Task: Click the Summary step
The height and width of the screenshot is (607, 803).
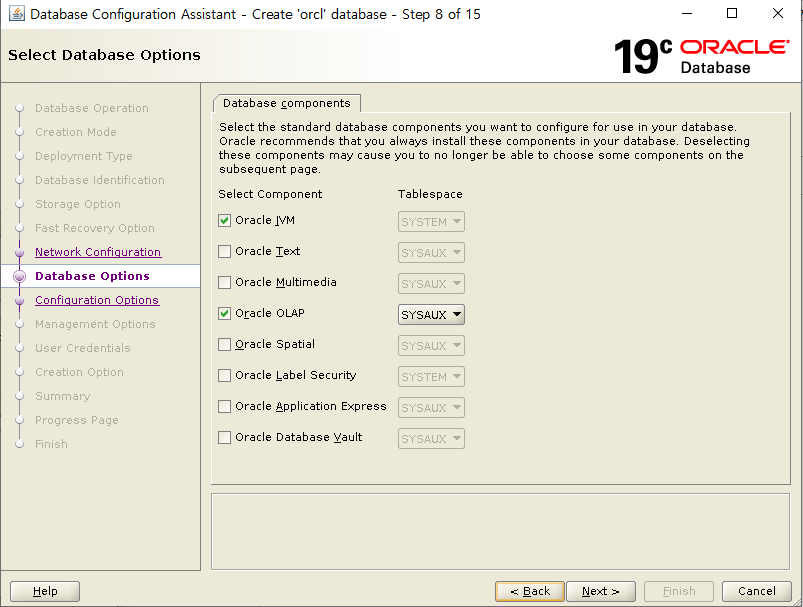Action: [62, 396]
